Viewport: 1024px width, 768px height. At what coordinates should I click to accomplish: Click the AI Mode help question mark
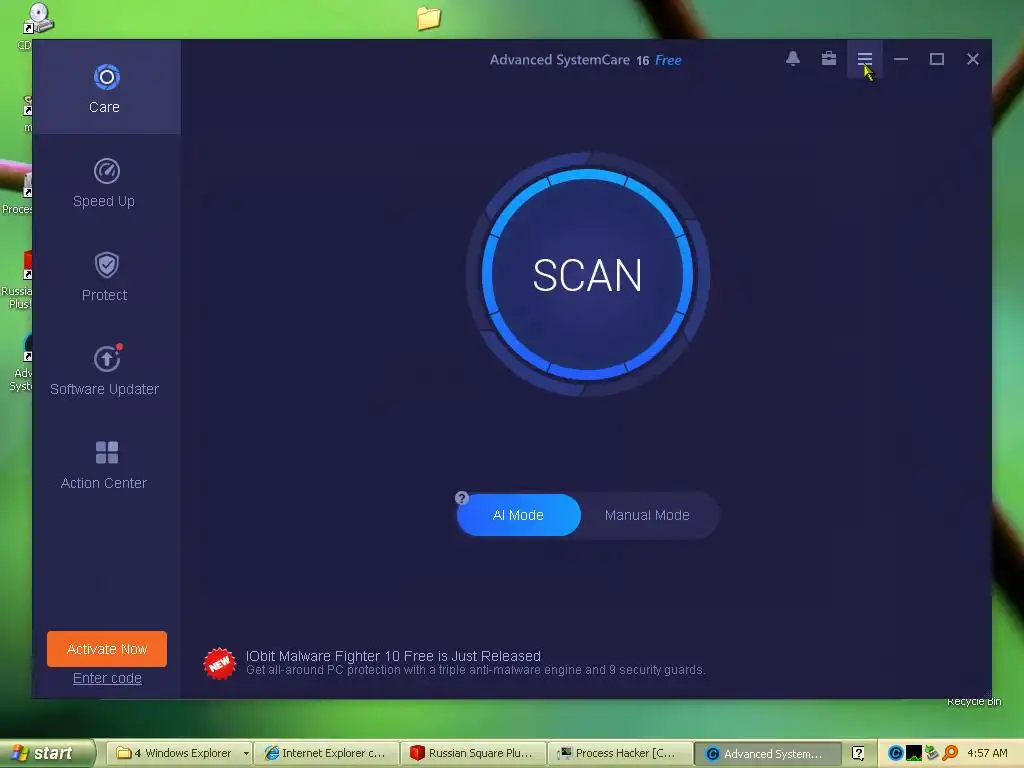point(462,498)
